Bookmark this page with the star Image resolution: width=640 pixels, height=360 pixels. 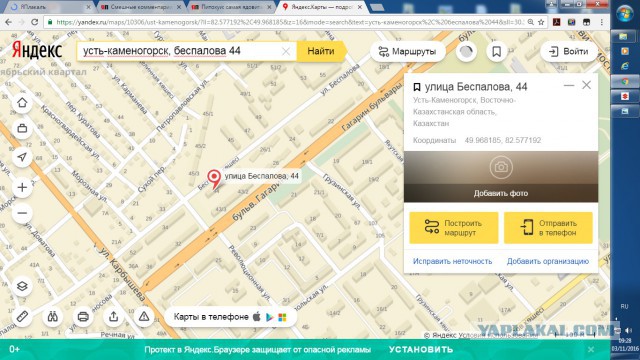point(541,22)
